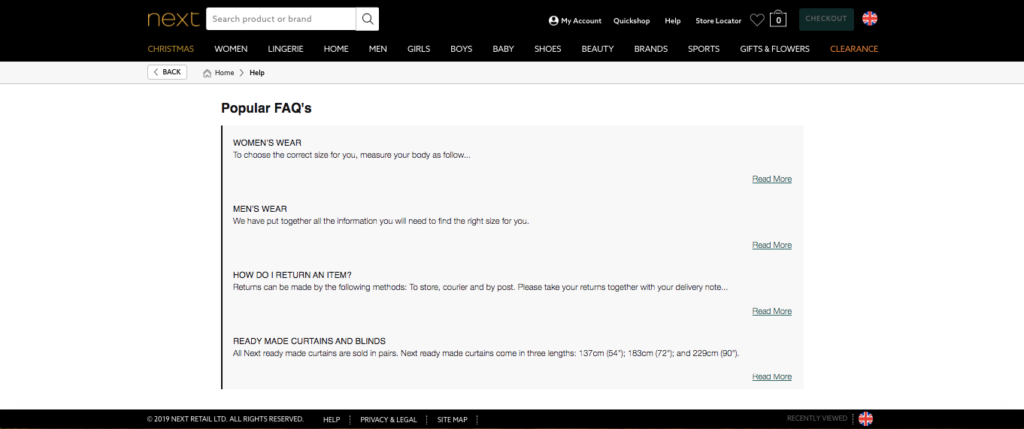1024x429 pixels.
Task: Open the Christmas menu
Action: (170, 49)
